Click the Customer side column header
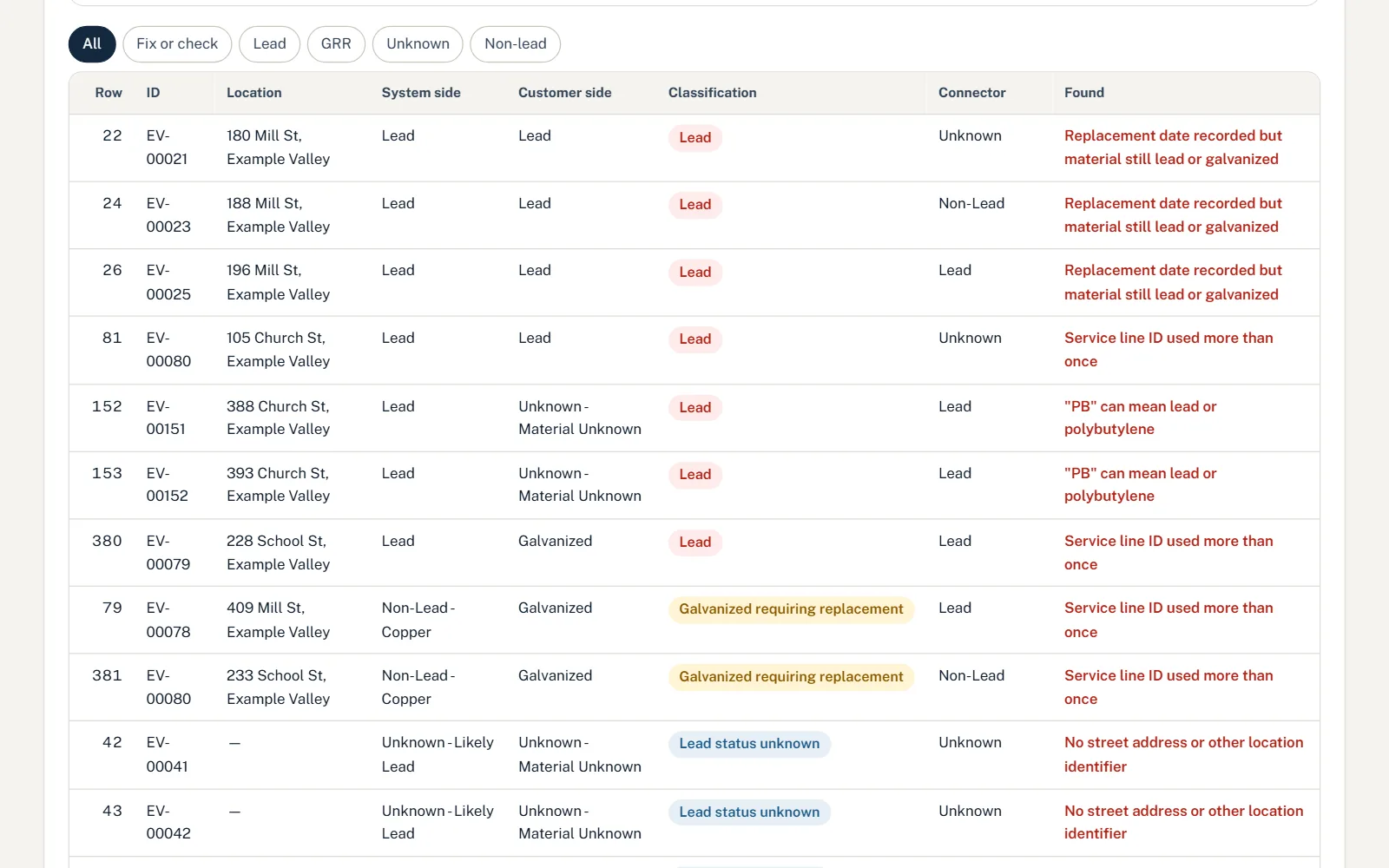The height and width of the screenshot is (868, 1389). click(565, 93)
